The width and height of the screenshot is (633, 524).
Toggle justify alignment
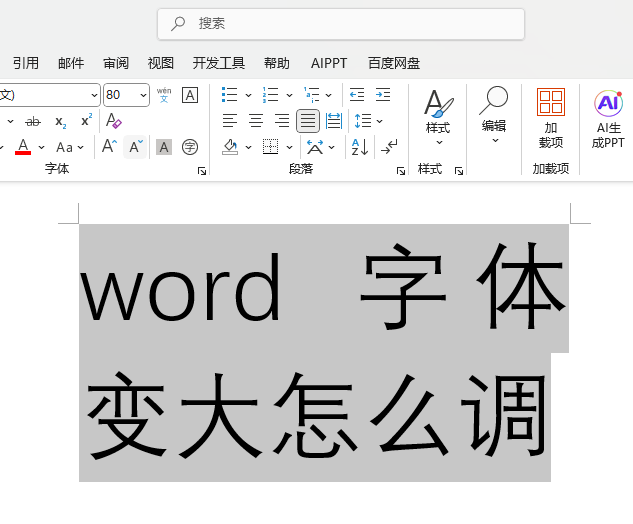tap(308, 121)
